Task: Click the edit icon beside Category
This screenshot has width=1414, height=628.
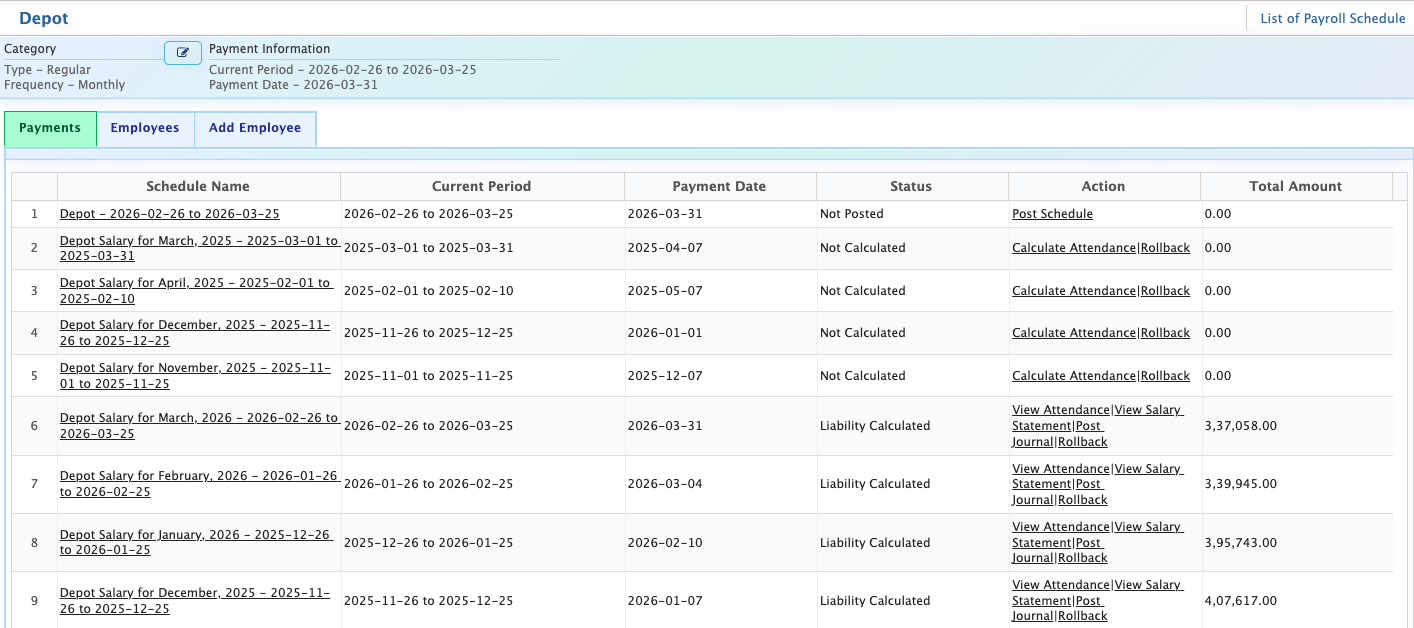Action: [x=182, y=53]
